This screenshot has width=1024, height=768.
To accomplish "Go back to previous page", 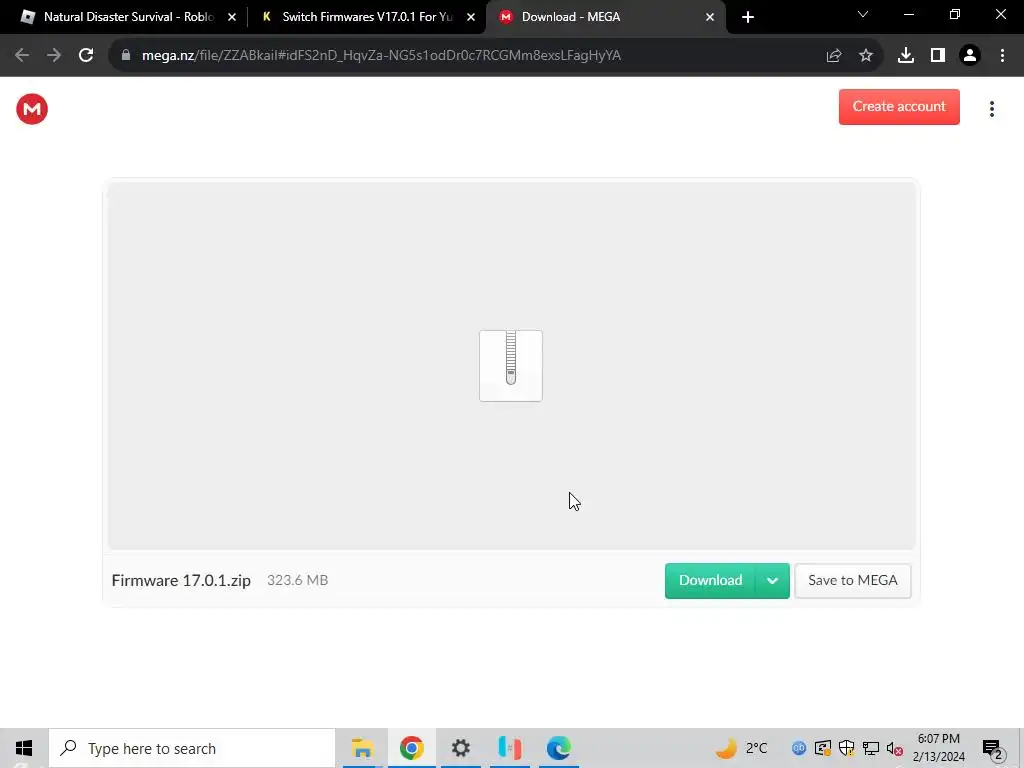I will (22, 56).
